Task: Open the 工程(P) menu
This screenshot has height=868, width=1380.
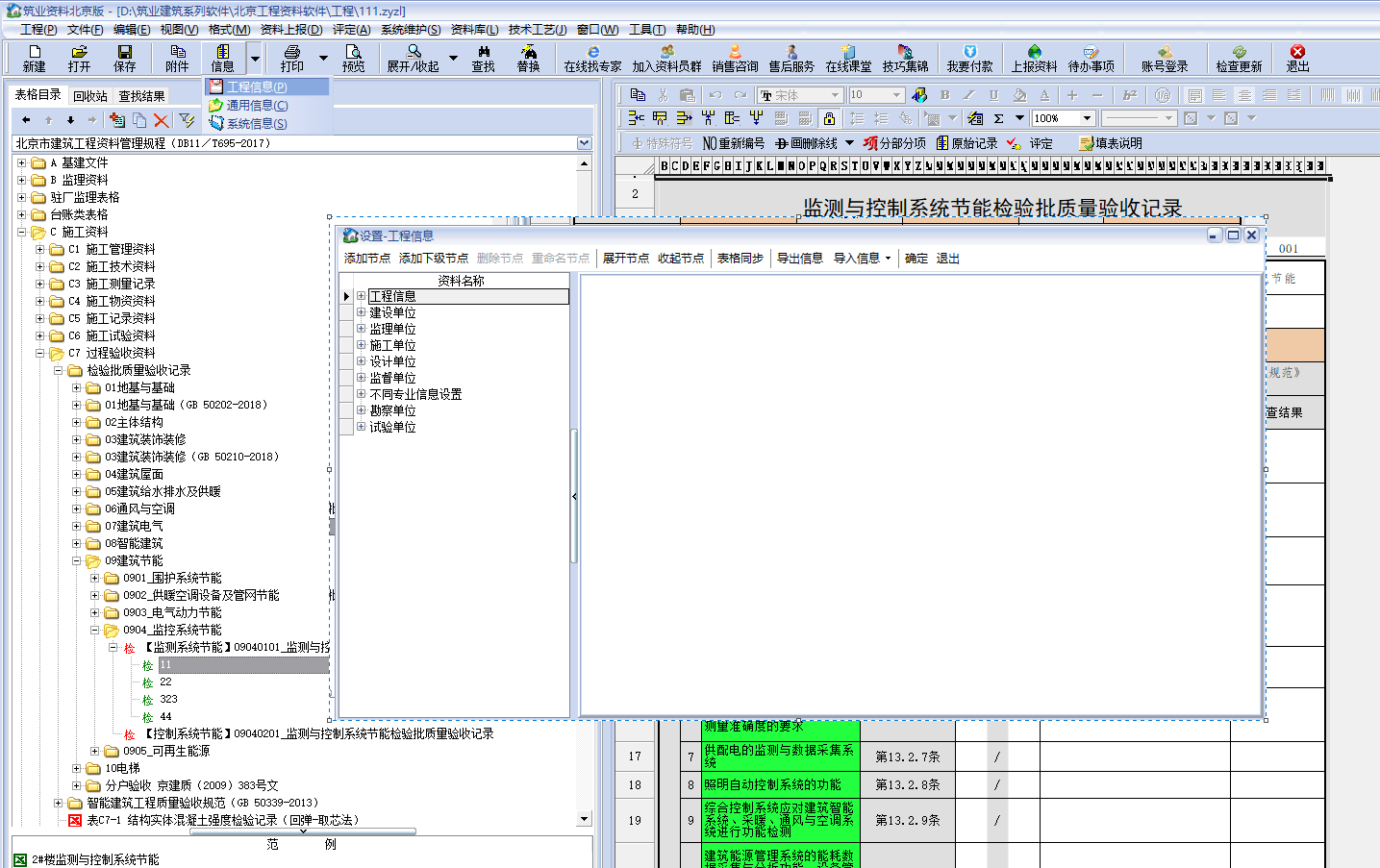Action: click(x=38, y=30)
